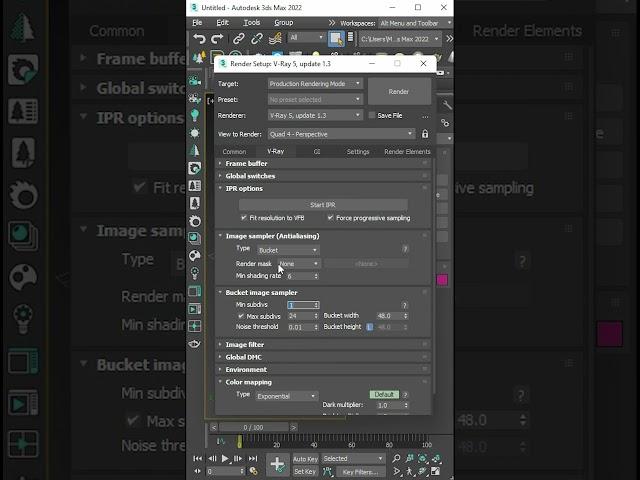
Task: Activate the Select Object tool
Action: (x=336, y=39)
